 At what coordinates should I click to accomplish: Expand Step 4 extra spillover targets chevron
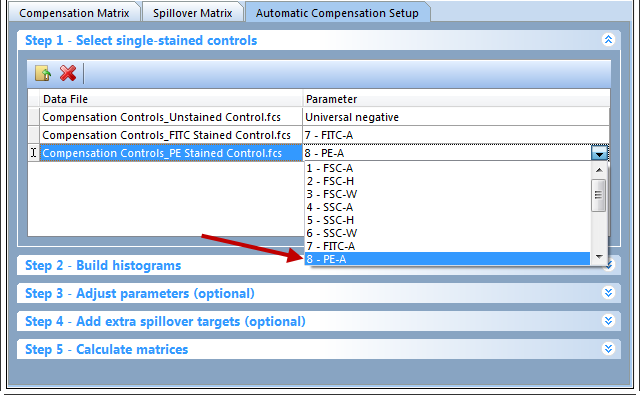click(608, 321)
